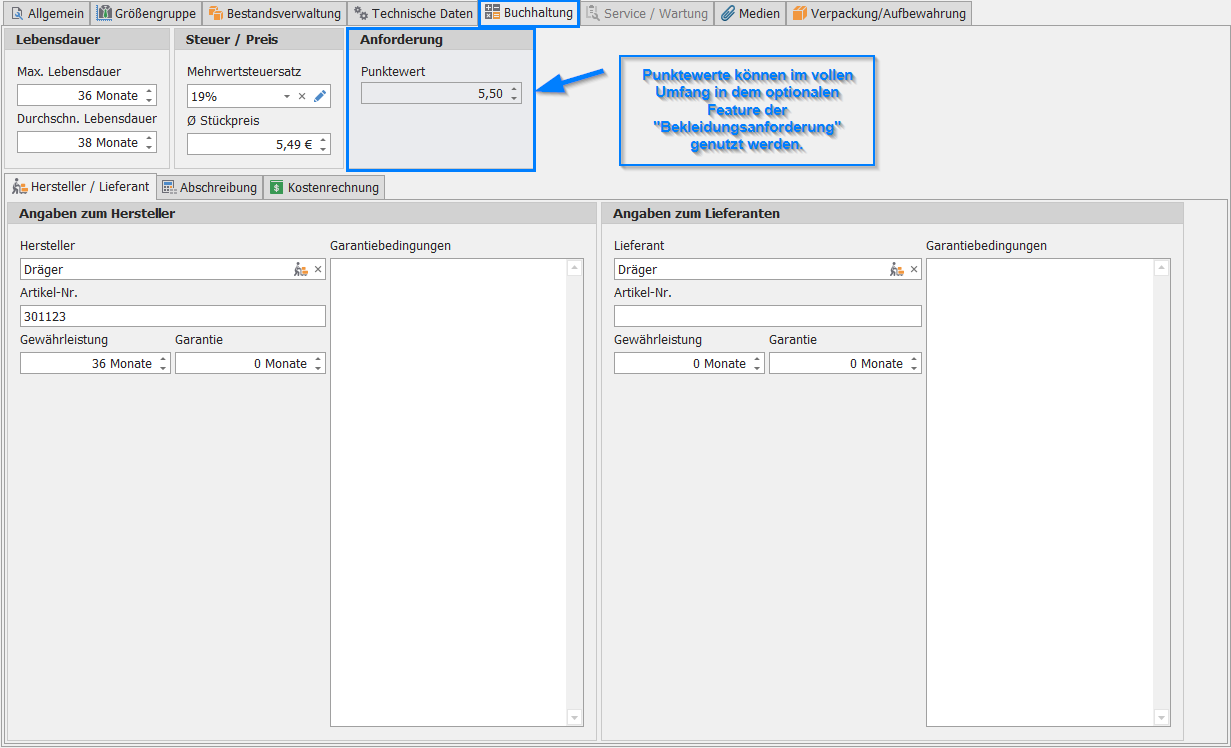Clear the Lieferant field using its X icon

pos(914,270)
